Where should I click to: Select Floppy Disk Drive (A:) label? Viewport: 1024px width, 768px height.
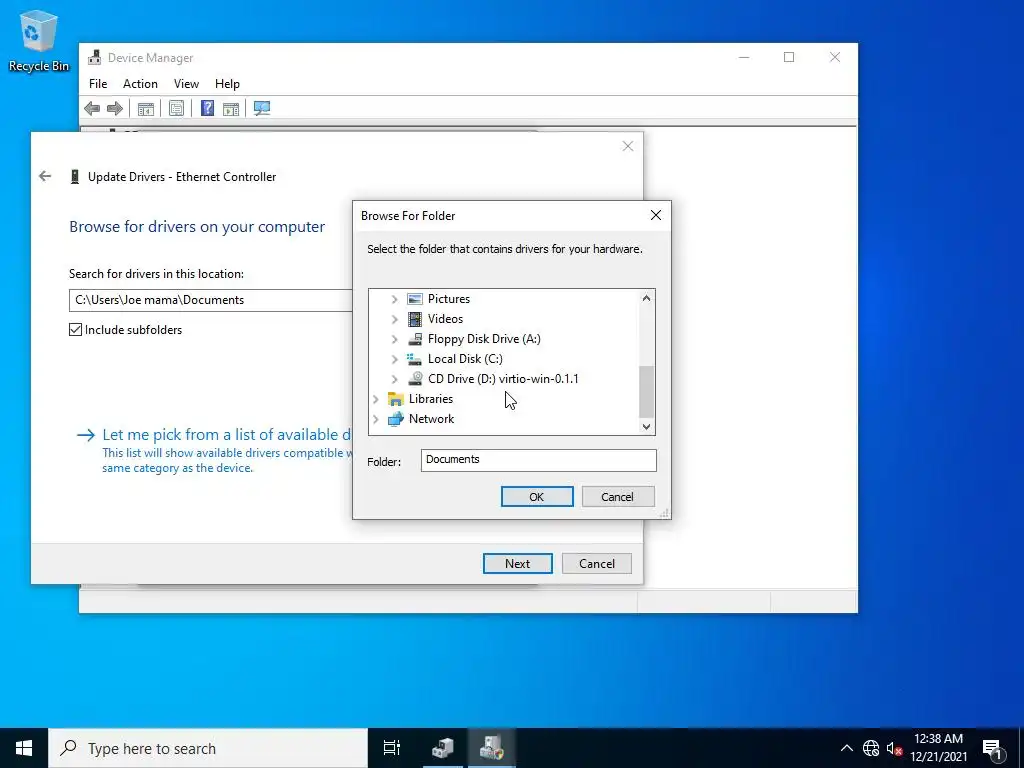coord(484,339)
